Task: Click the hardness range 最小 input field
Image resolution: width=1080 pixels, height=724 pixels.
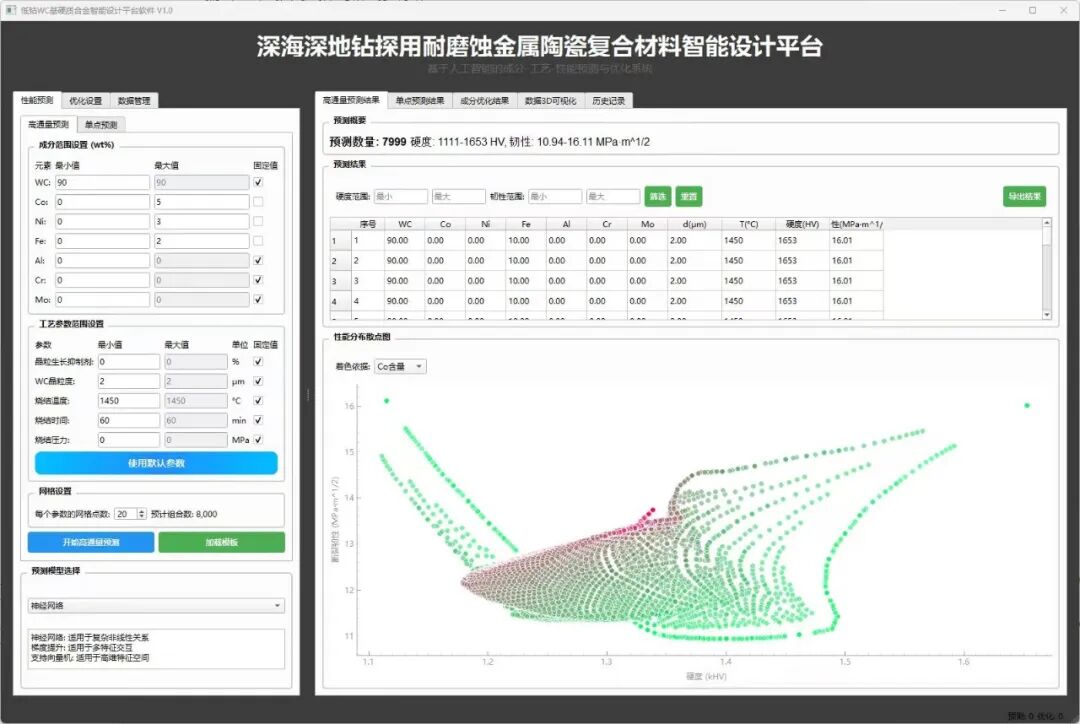Action: [401, 197]
